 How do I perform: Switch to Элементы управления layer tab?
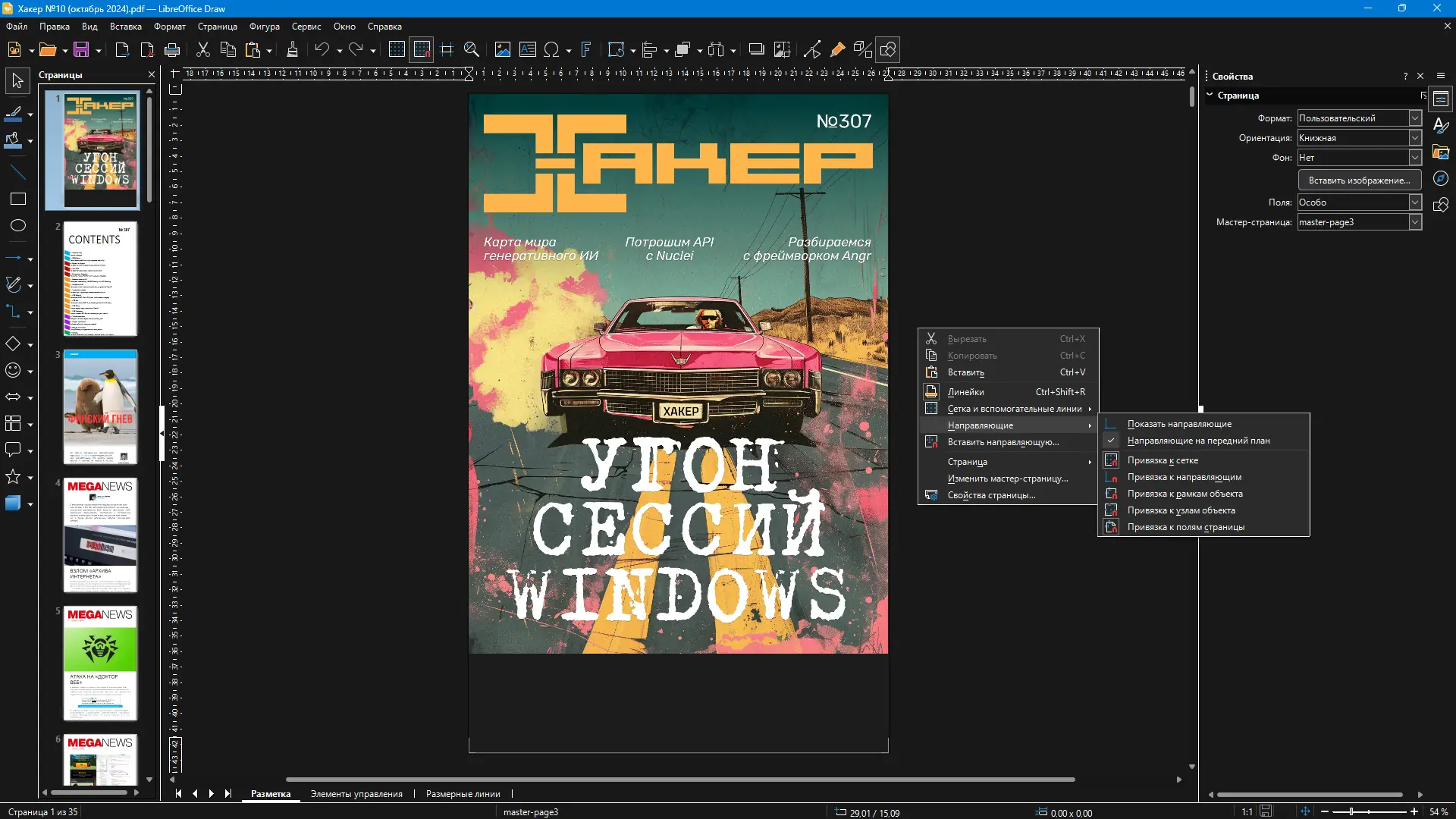coord(356,794)
